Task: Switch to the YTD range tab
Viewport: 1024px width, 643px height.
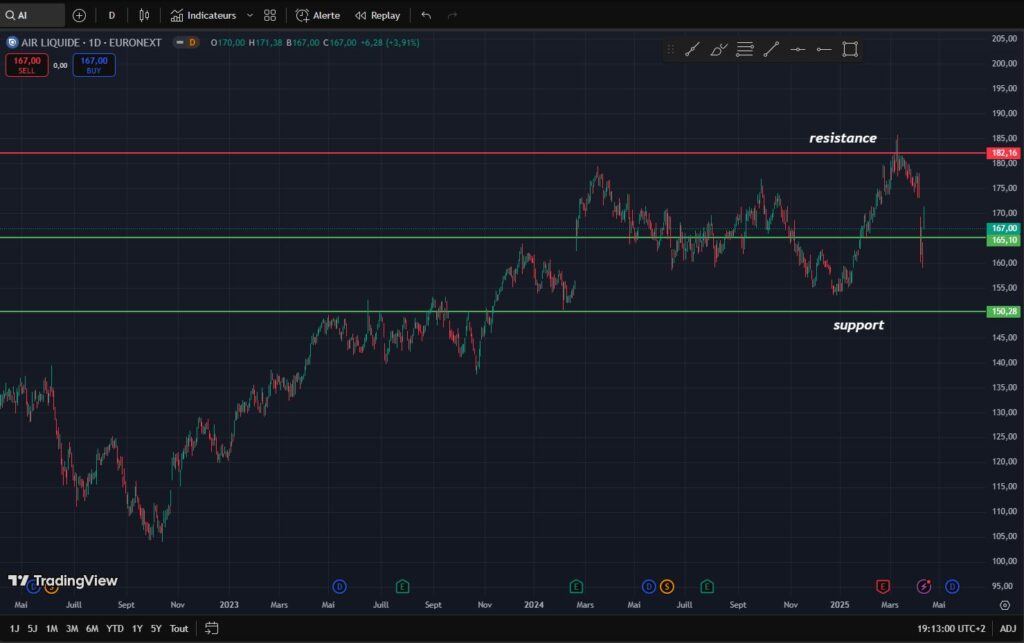Action: tap(114, 628)
